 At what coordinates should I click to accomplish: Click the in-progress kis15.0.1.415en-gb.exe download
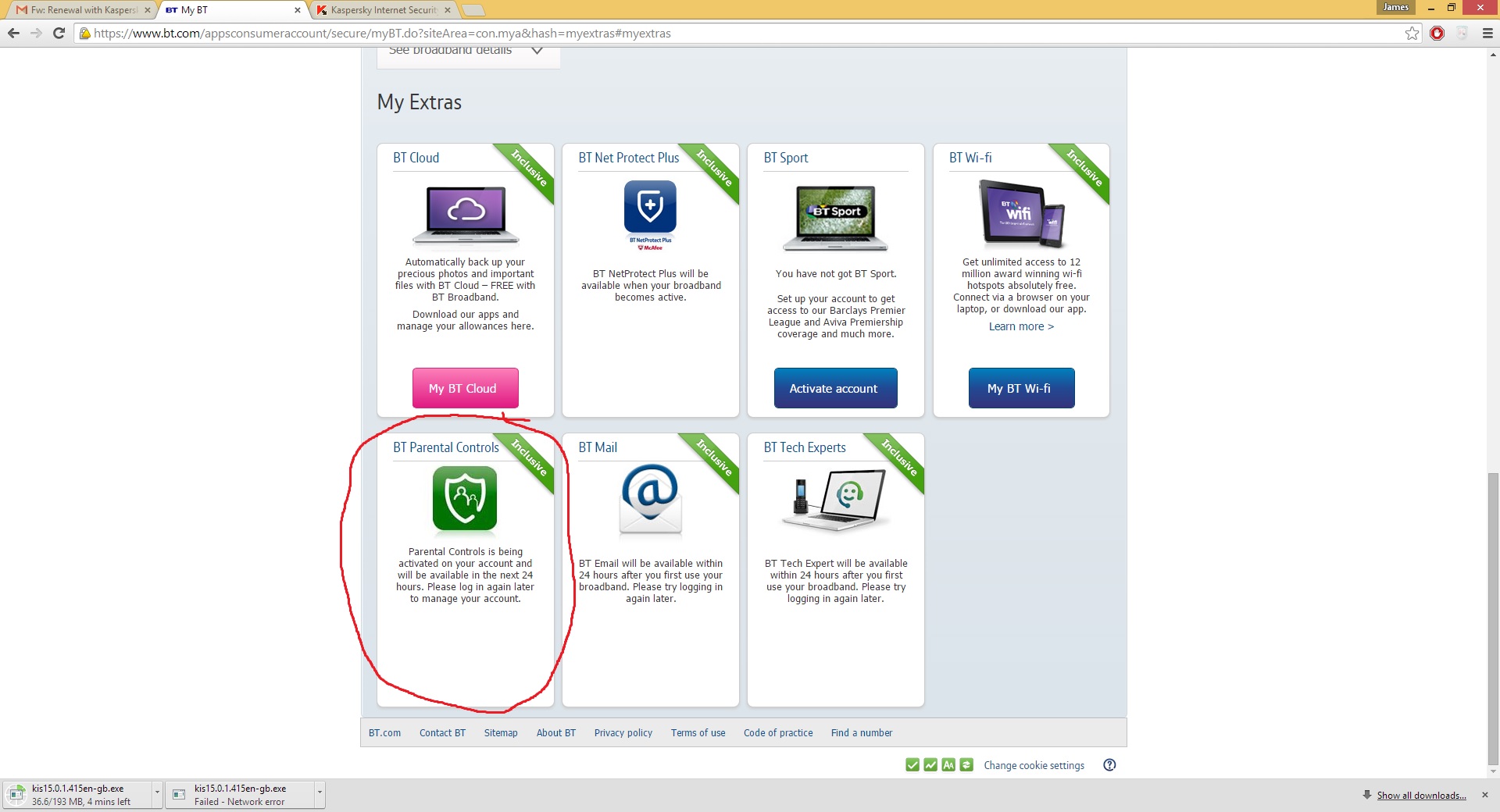tap(77, 795)
